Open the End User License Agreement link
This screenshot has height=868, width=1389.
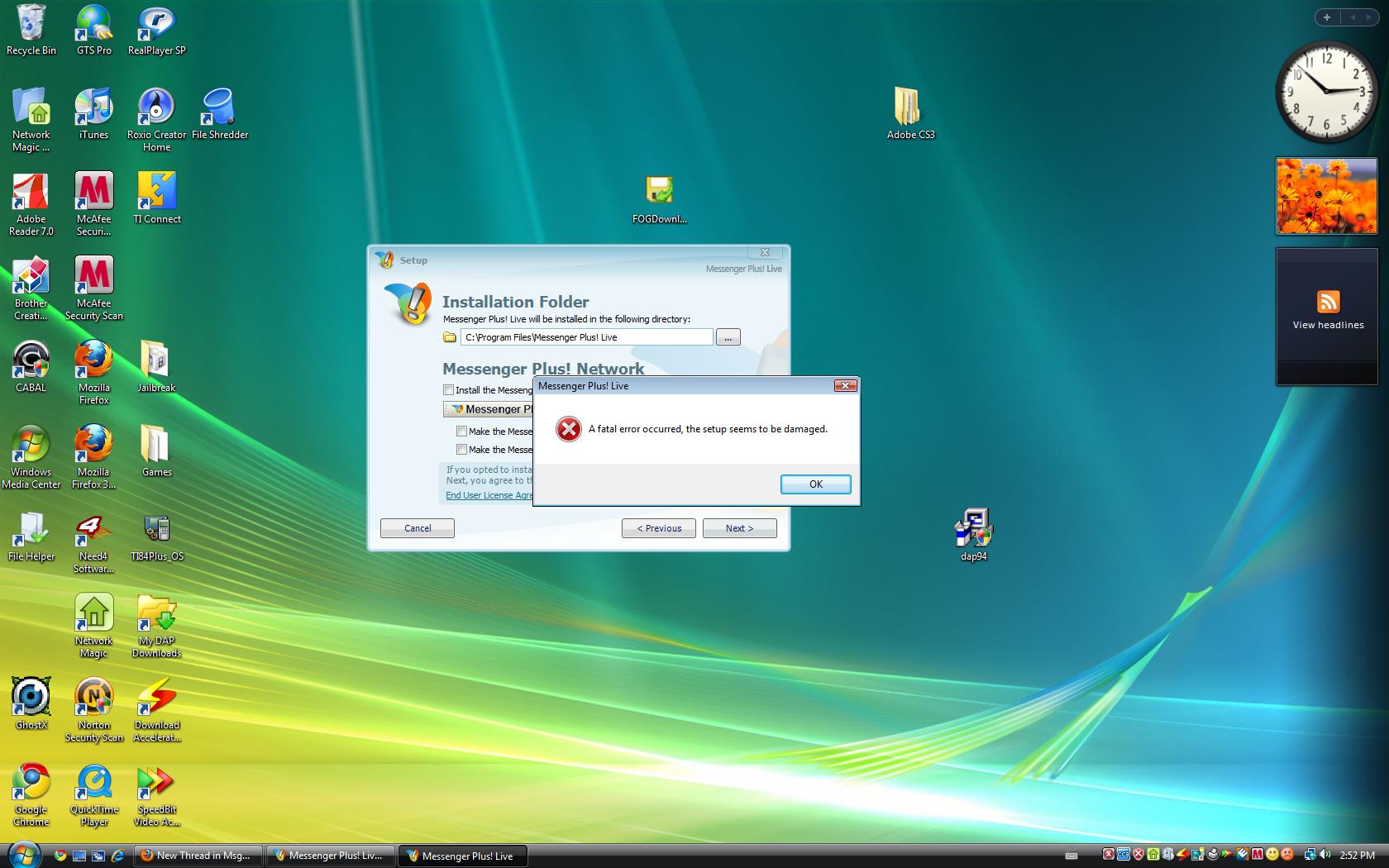point(489,495)
